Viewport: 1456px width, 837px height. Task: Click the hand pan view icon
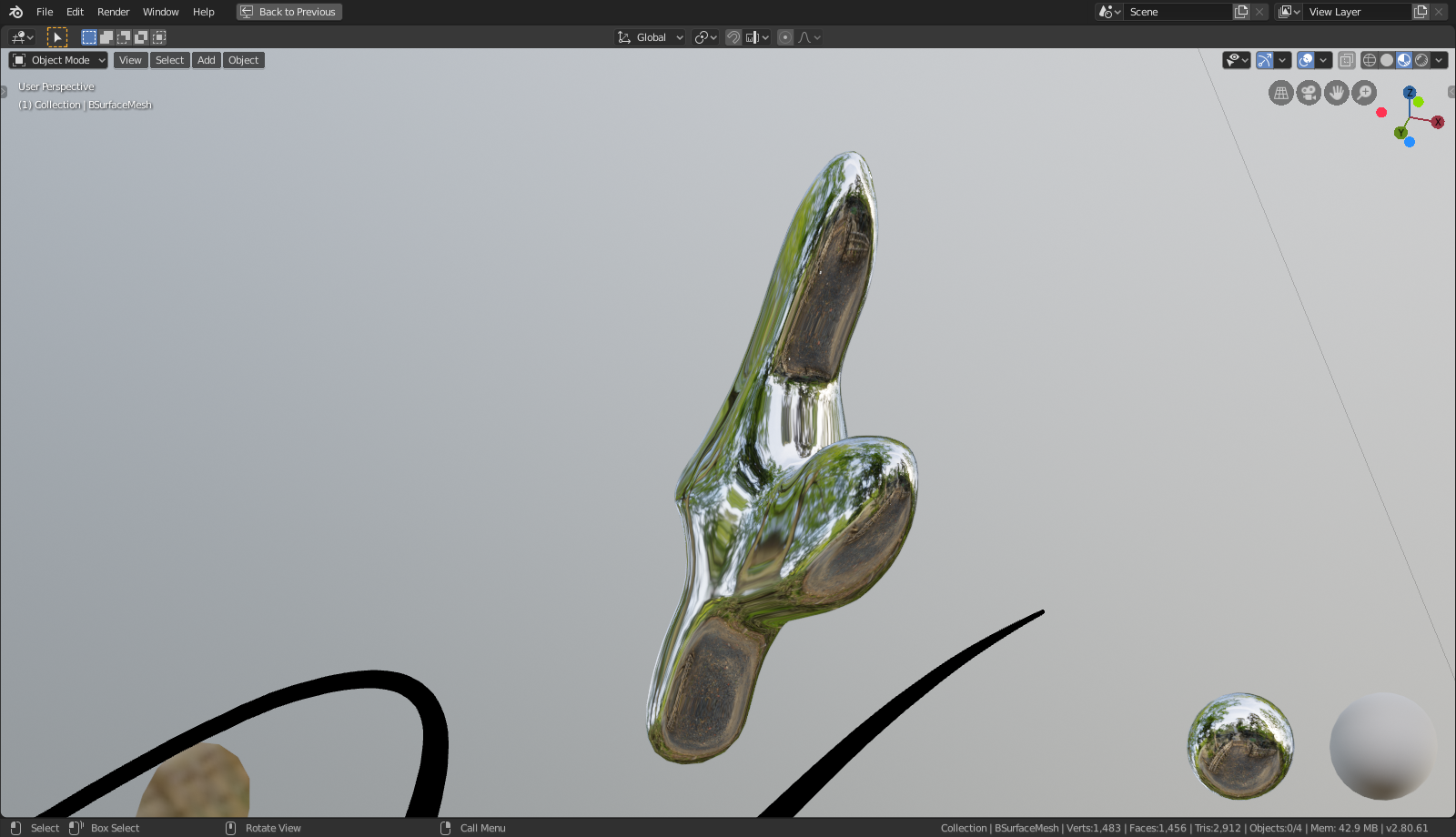click(1336, 93)
